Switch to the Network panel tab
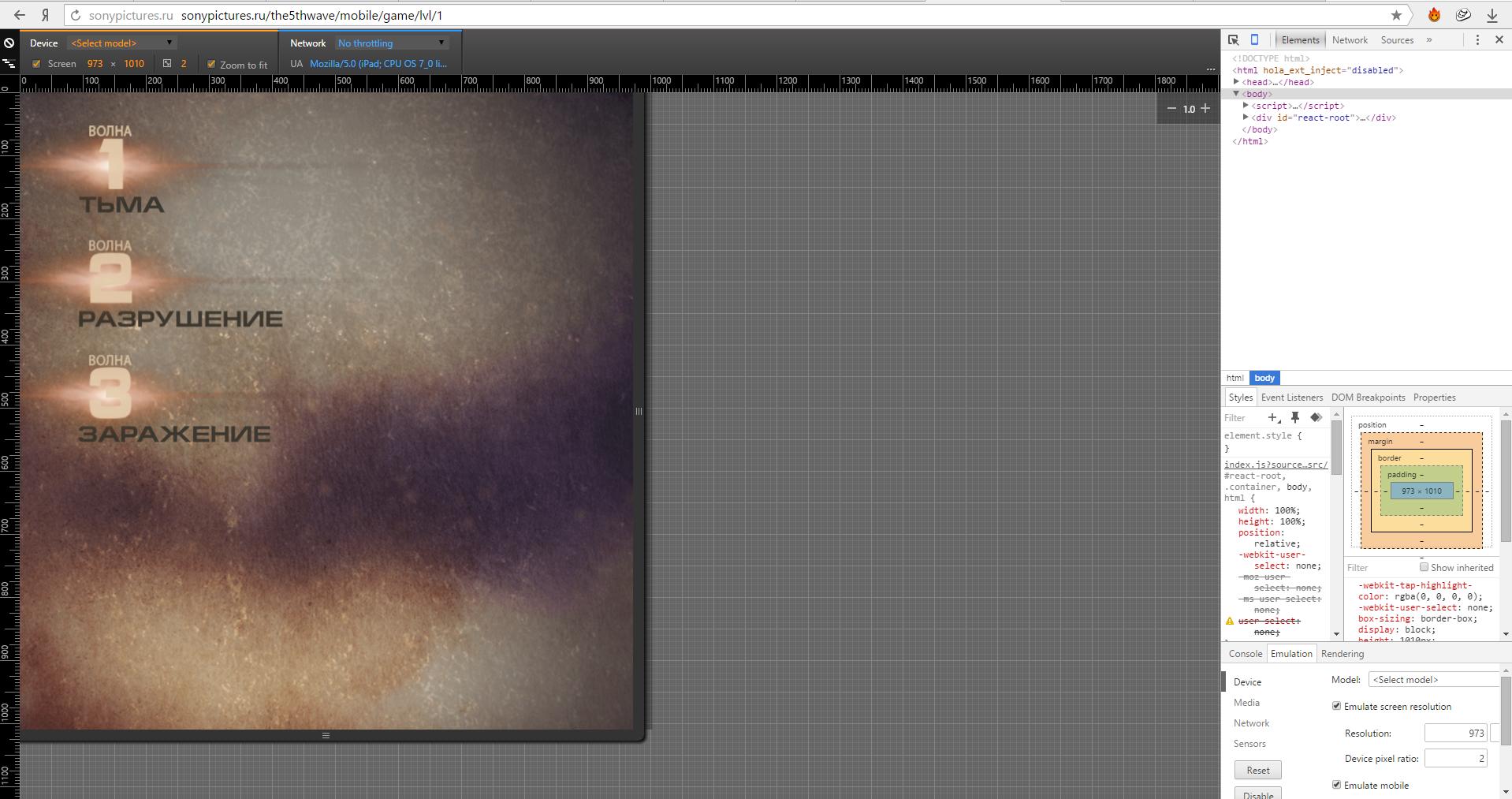The image size is (1512, 799). pyautogui.click(x=1350, y=39)
